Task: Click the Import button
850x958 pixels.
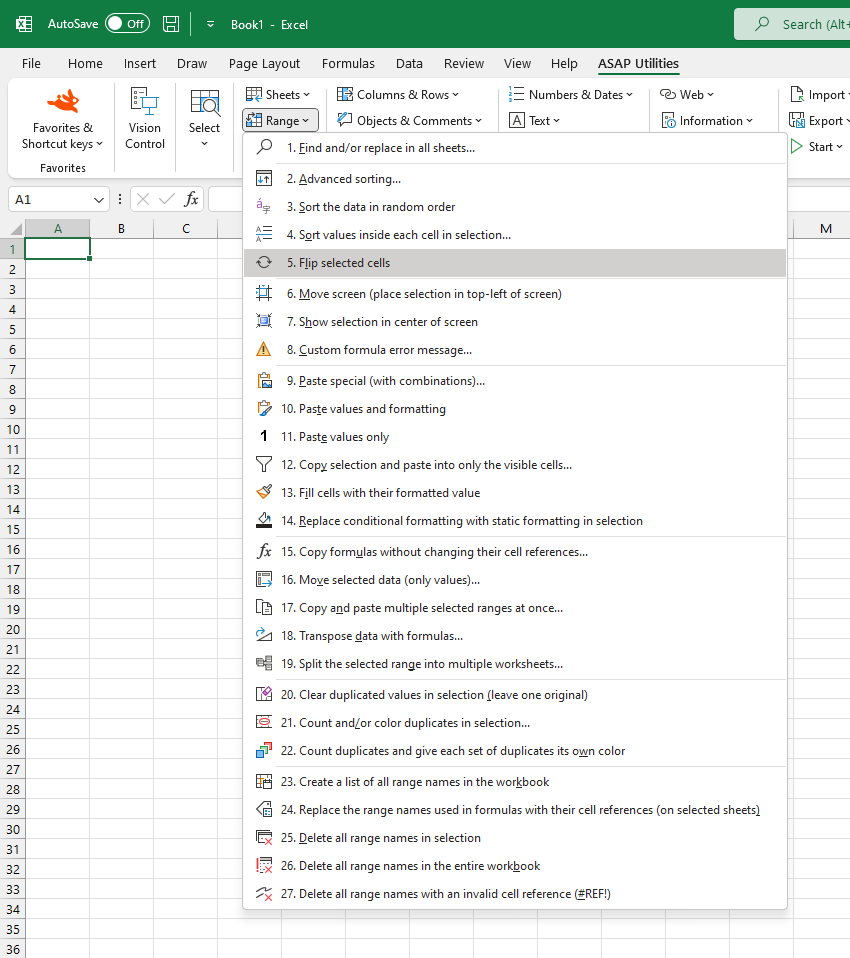Action: coord(819,95)
